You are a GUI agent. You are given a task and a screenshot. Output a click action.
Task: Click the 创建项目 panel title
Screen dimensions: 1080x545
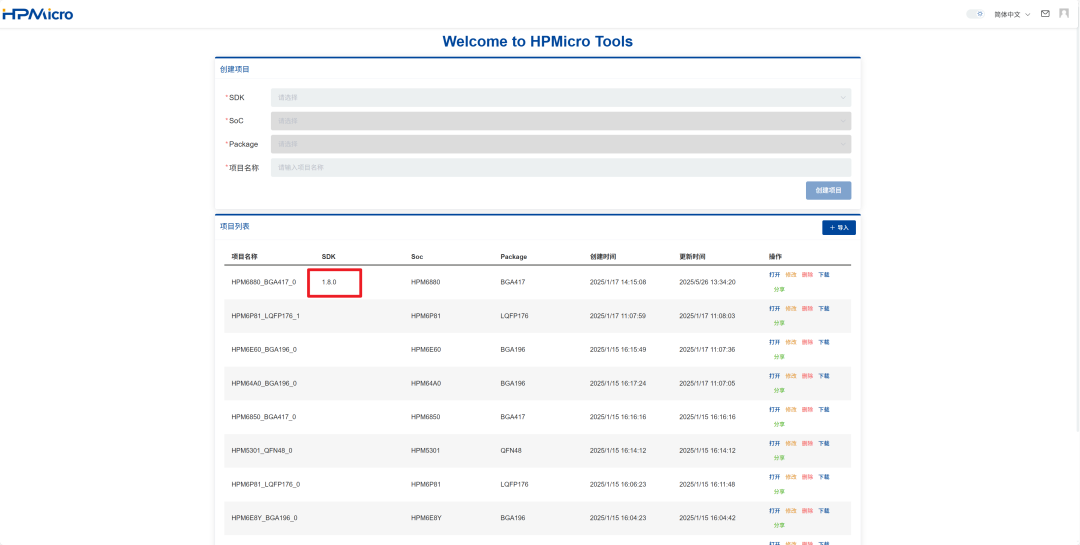(234, 69)
